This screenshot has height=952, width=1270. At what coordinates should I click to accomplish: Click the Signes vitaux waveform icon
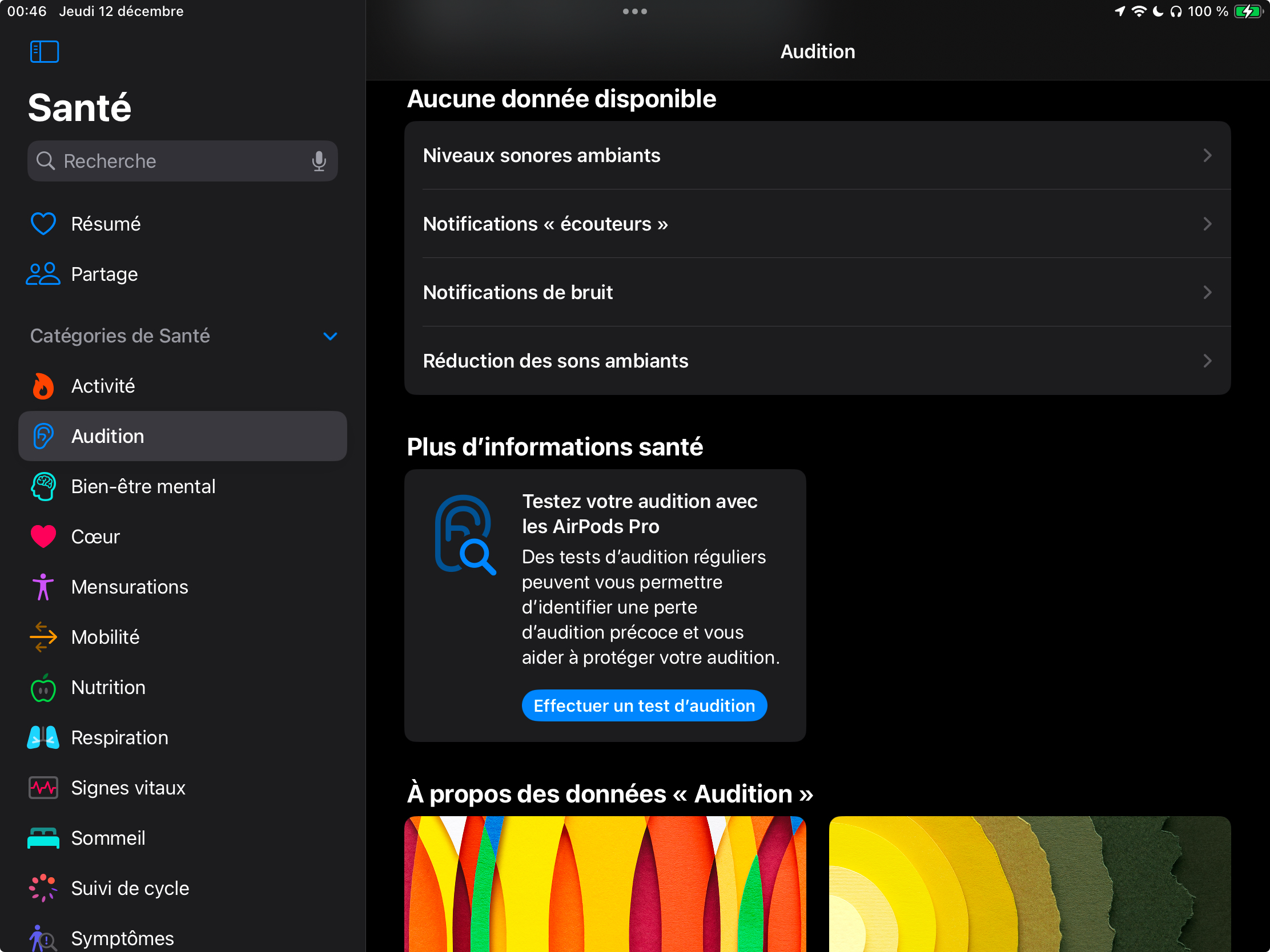(x=43, y=788)
